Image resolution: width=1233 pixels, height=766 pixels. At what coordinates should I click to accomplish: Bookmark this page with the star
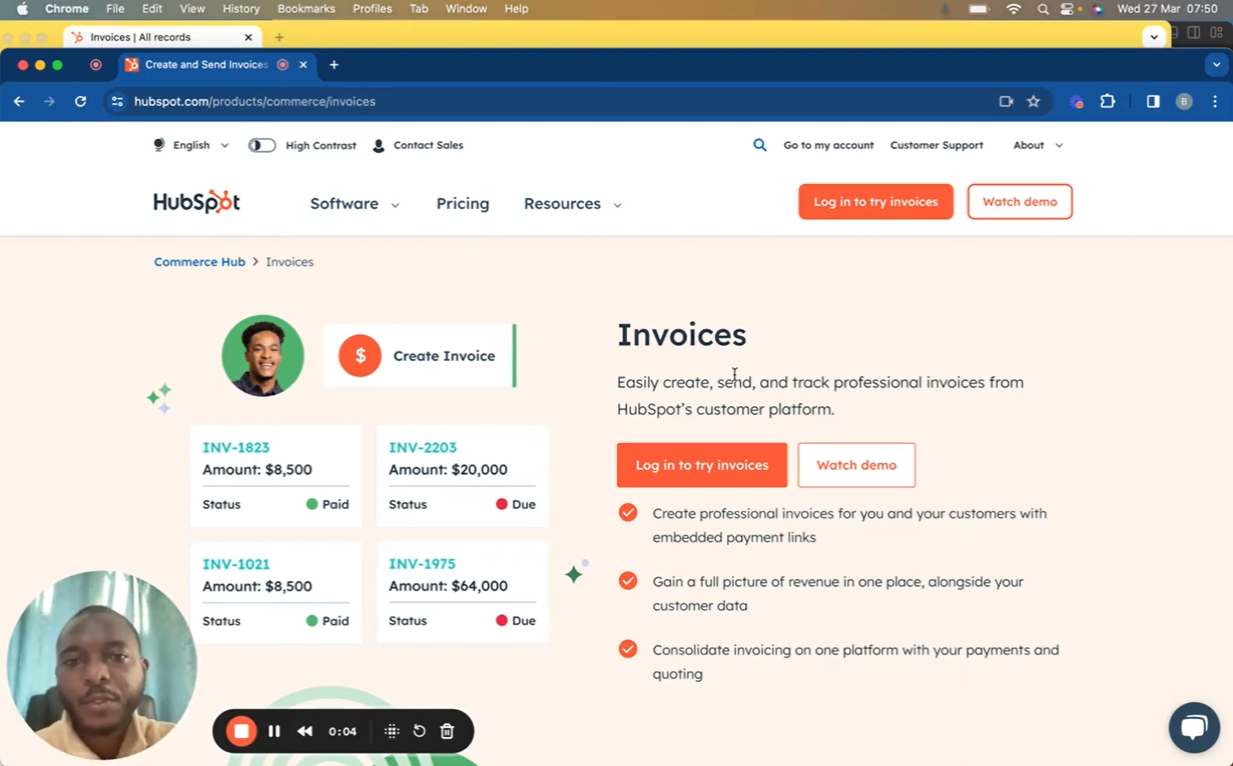click(x=1033, y=101)
